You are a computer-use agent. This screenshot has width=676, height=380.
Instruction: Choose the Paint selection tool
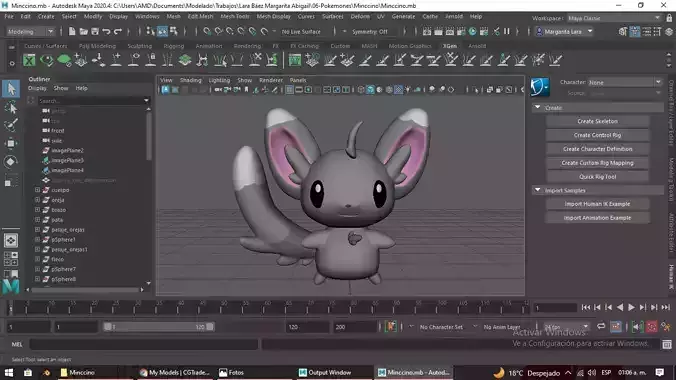(x=11, y=125)
